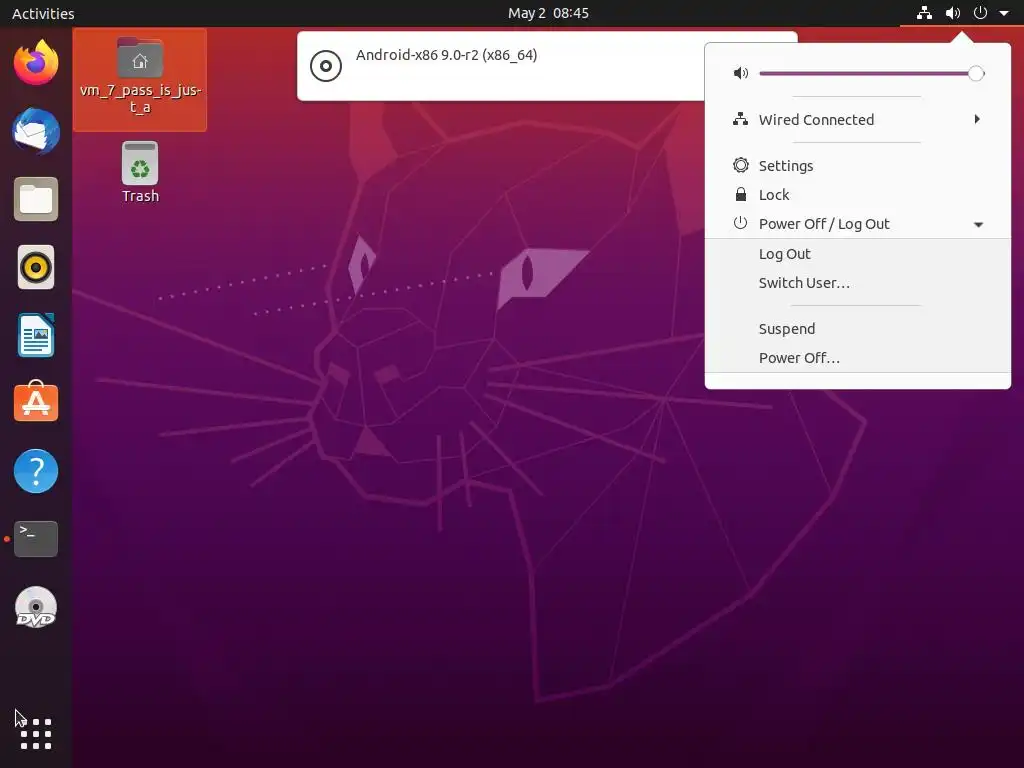The image size is (1024, 768).
Task: Open LibreOffice Writer from the dock
Action: [36, 336]
